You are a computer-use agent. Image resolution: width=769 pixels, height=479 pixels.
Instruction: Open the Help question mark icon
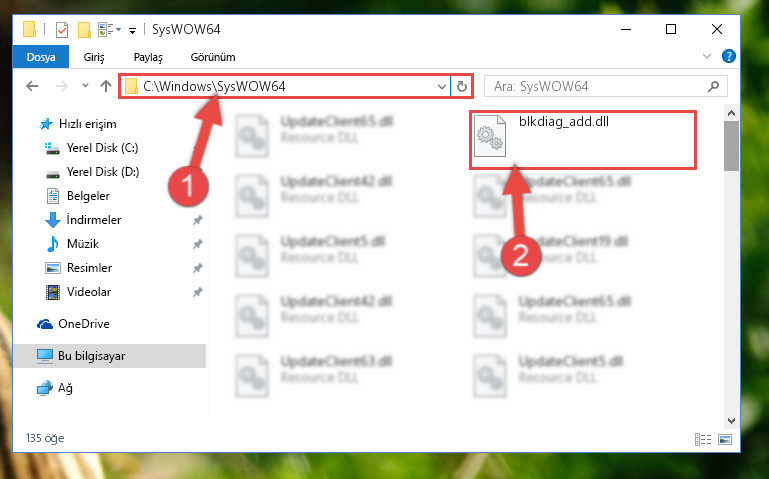pyautogui.click(x=728, y=56)
